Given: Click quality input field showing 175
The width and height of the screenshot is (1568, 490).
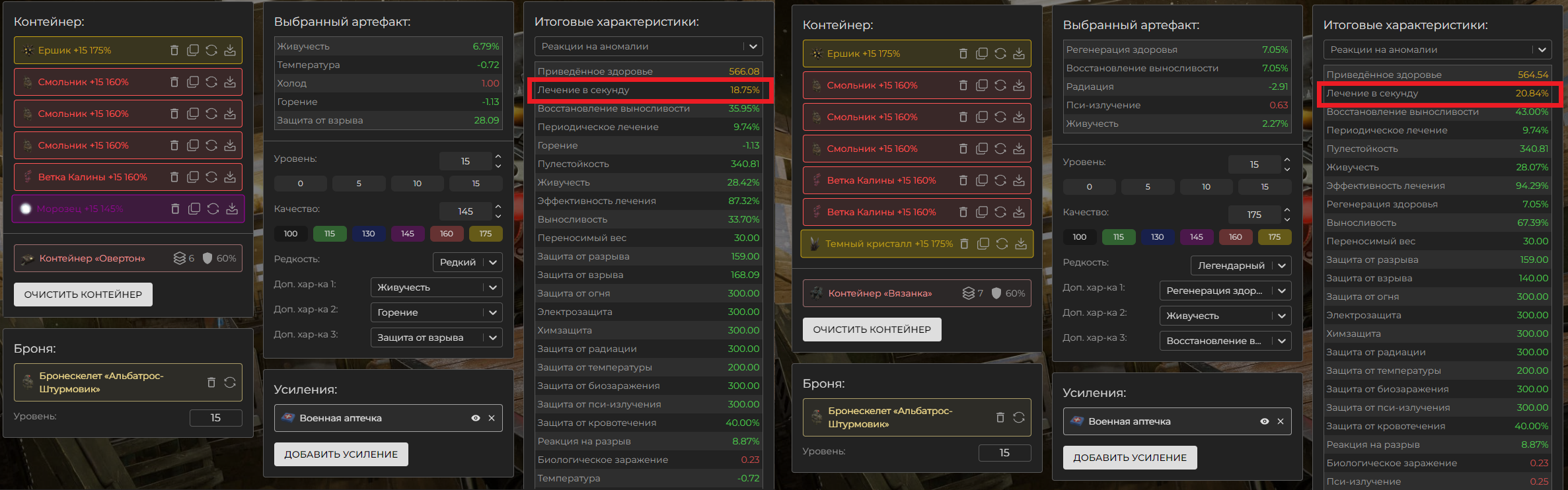Looking at the screenshot, I should pyautogui.click(x=1254, y=215).
